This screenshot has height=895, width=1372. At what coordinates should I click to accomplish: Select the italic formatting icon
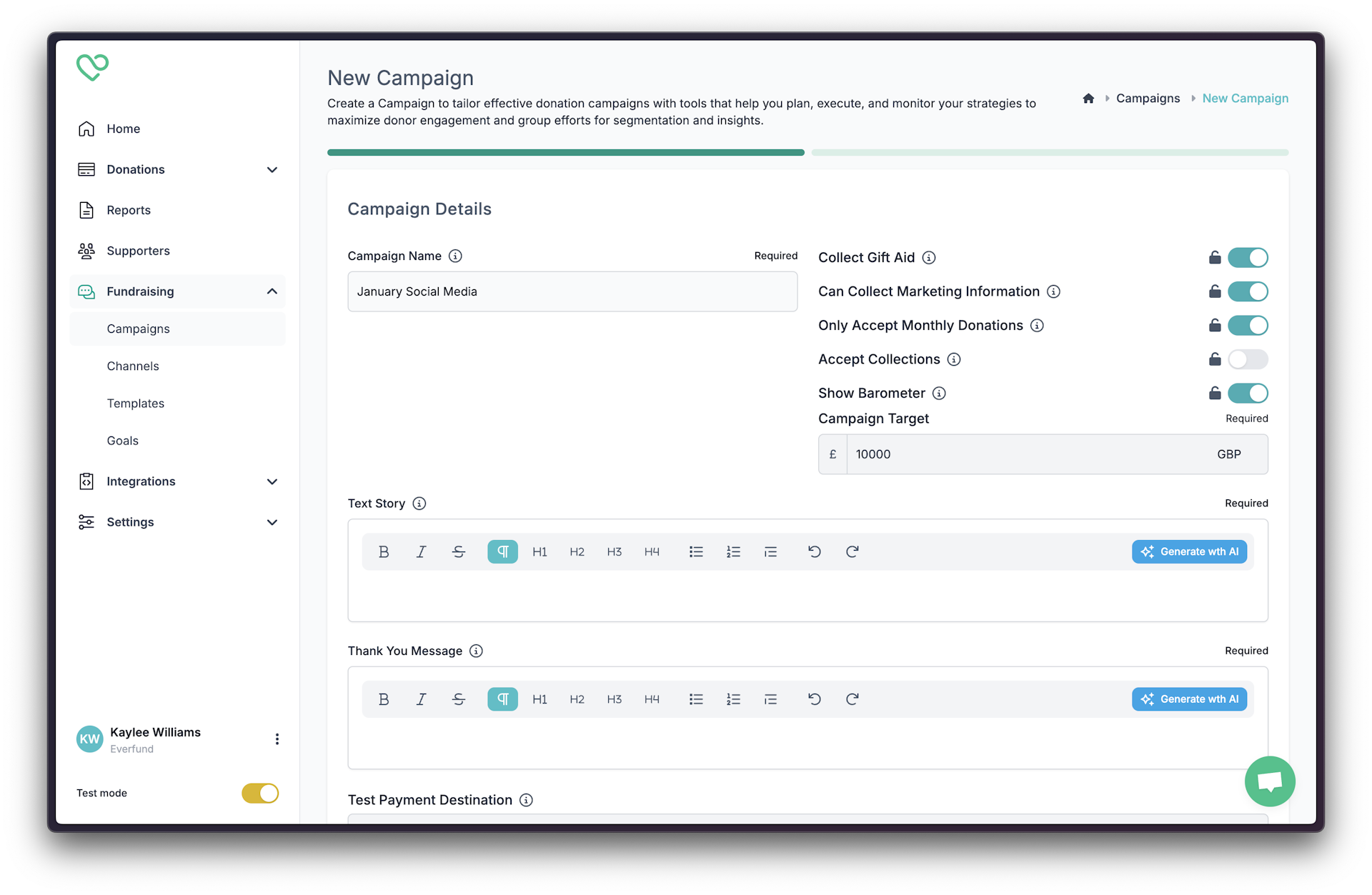(x=421, y=551)
